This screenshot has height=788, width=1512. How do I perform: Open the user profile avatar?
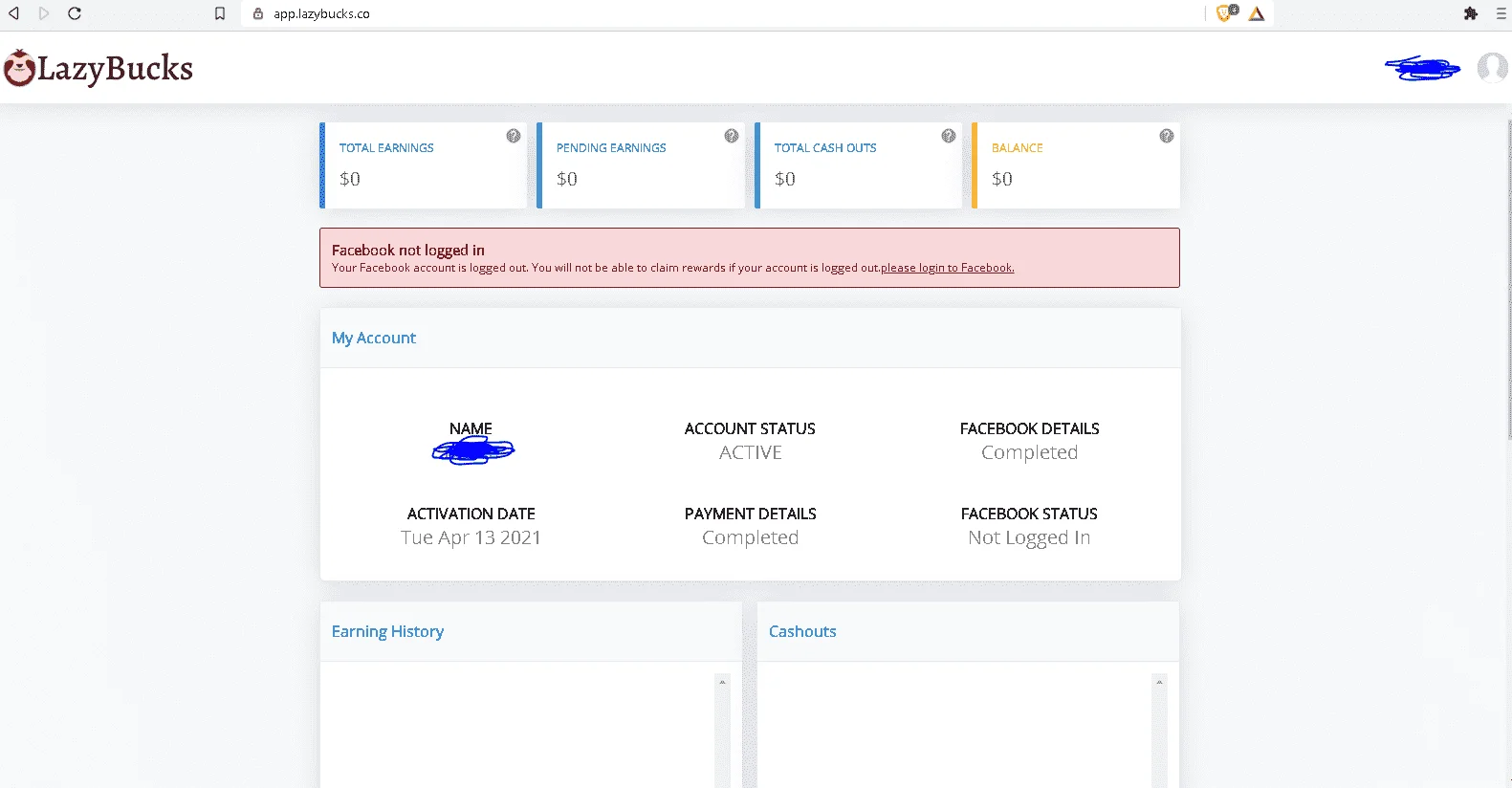(1492, 68)
